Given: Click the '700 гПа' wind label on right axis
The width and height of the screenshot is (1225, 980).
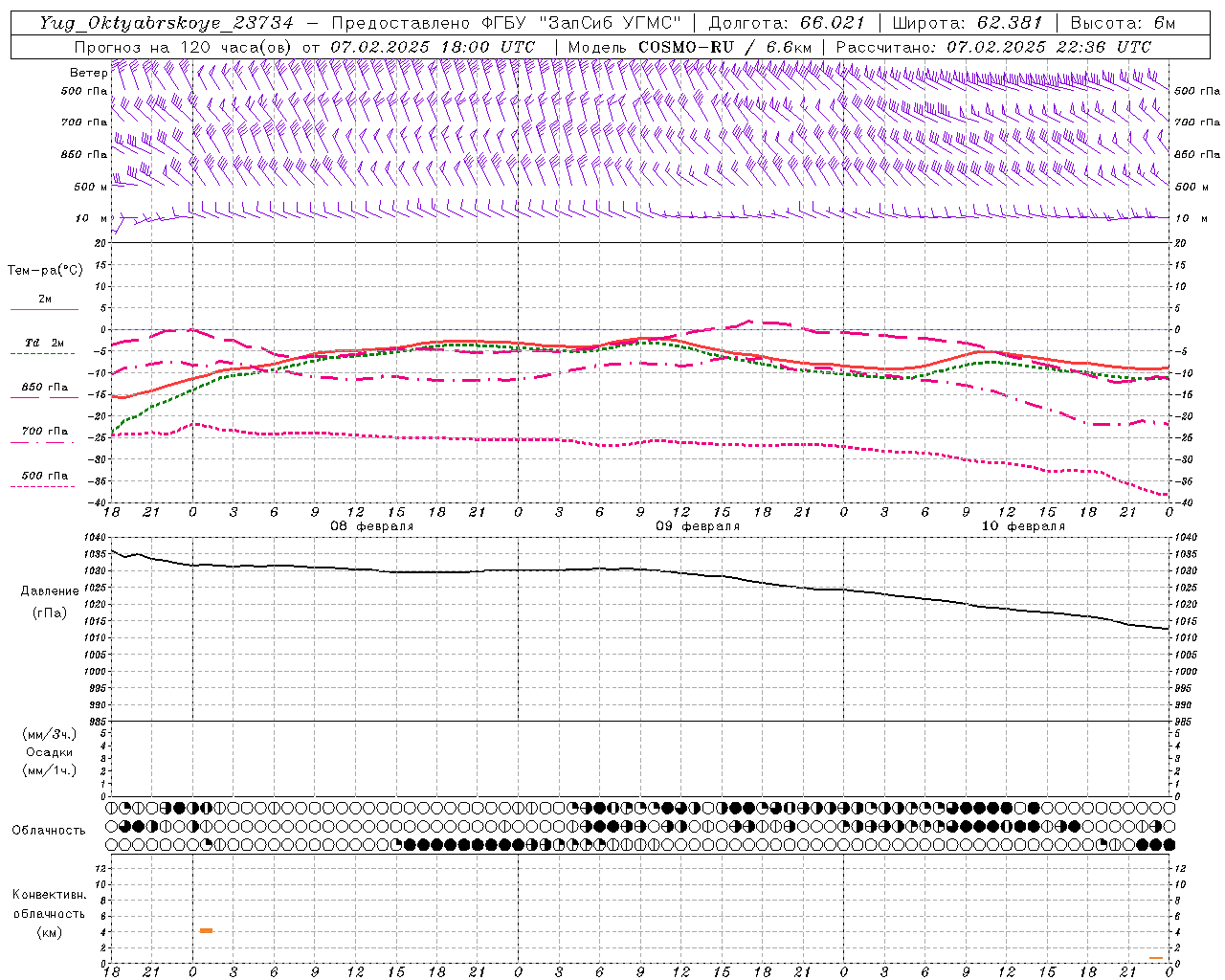Looking at the screenshot, I should [1197, 122].
